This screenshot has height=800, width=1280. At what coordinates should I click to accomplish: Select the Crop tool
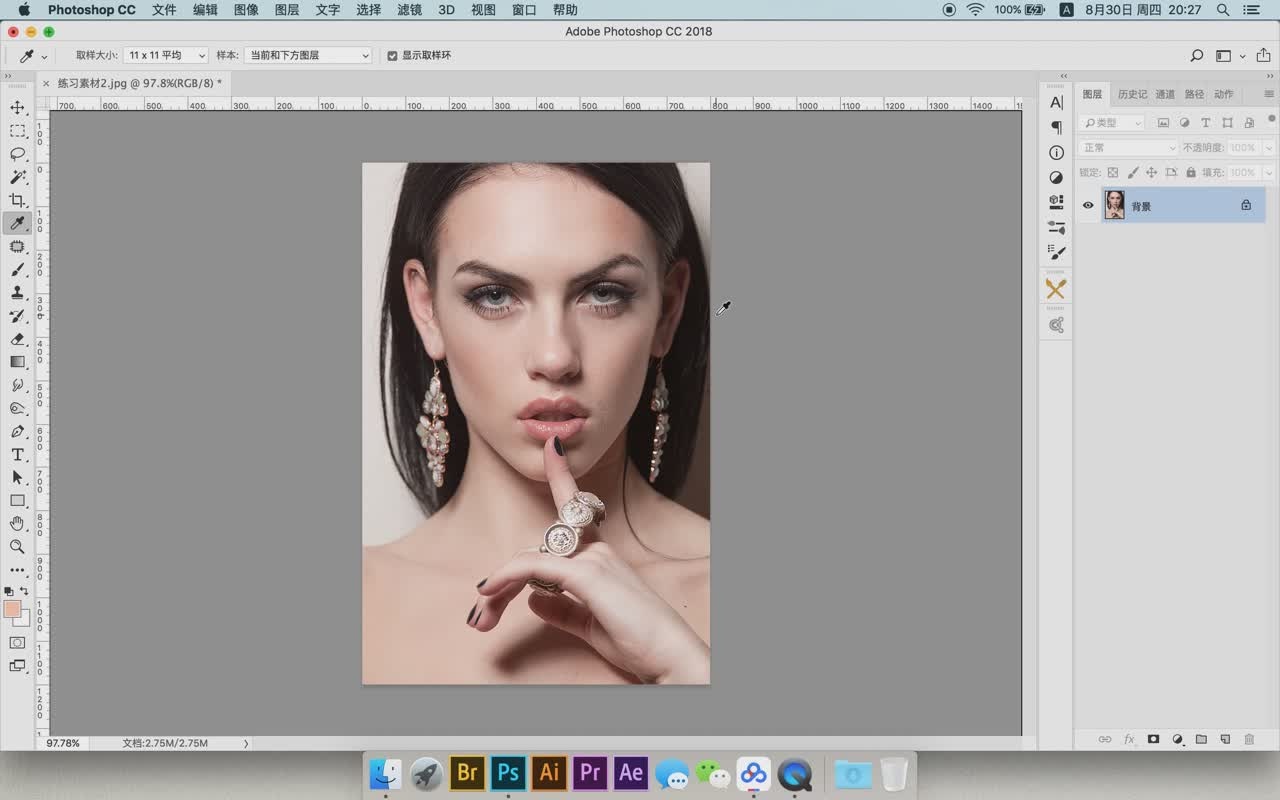[17, 200]
